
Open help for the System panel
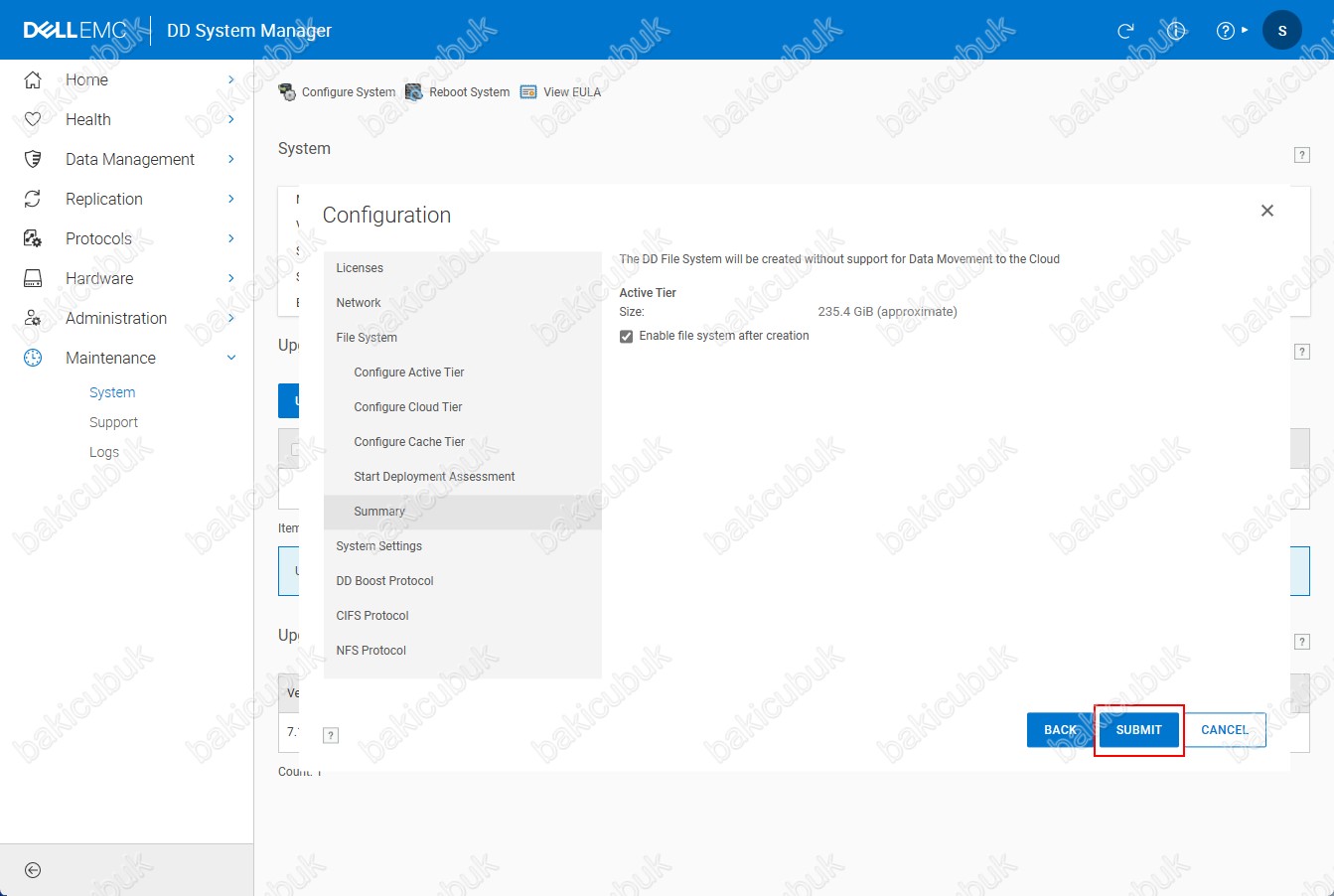(x=1301, y=155)
